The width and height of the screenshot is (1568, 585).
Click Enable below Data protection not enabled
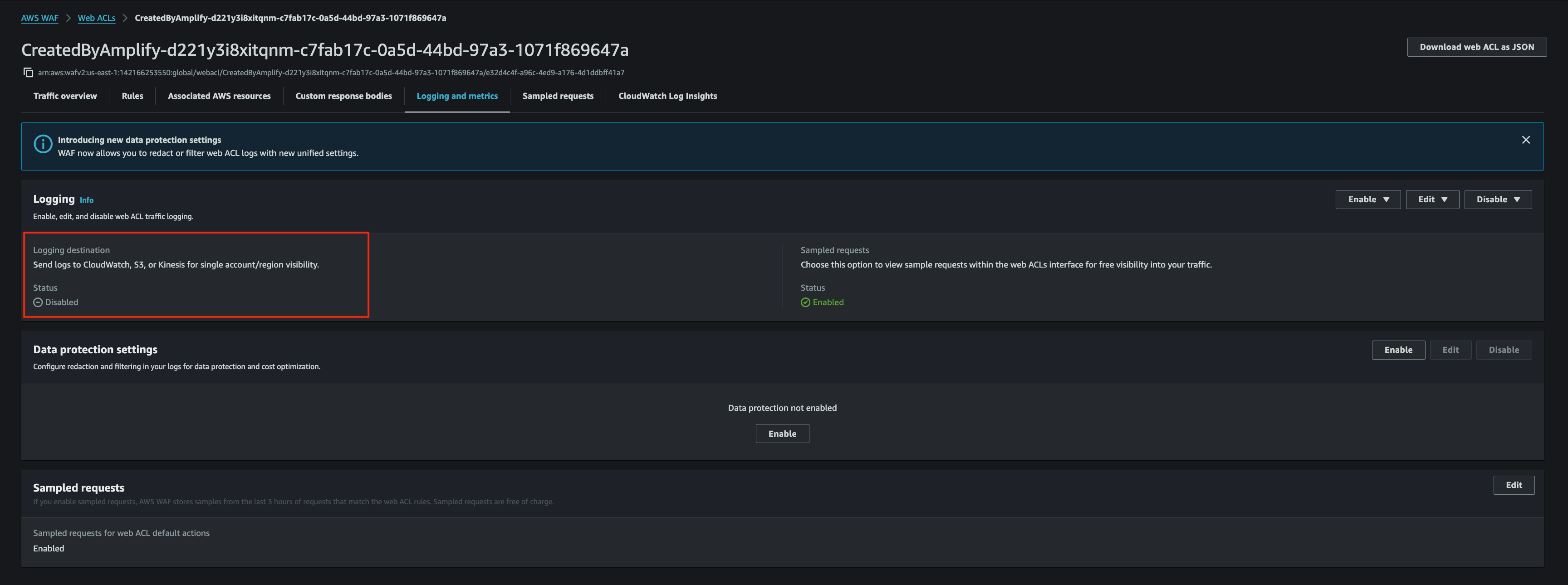click(782, 434)
